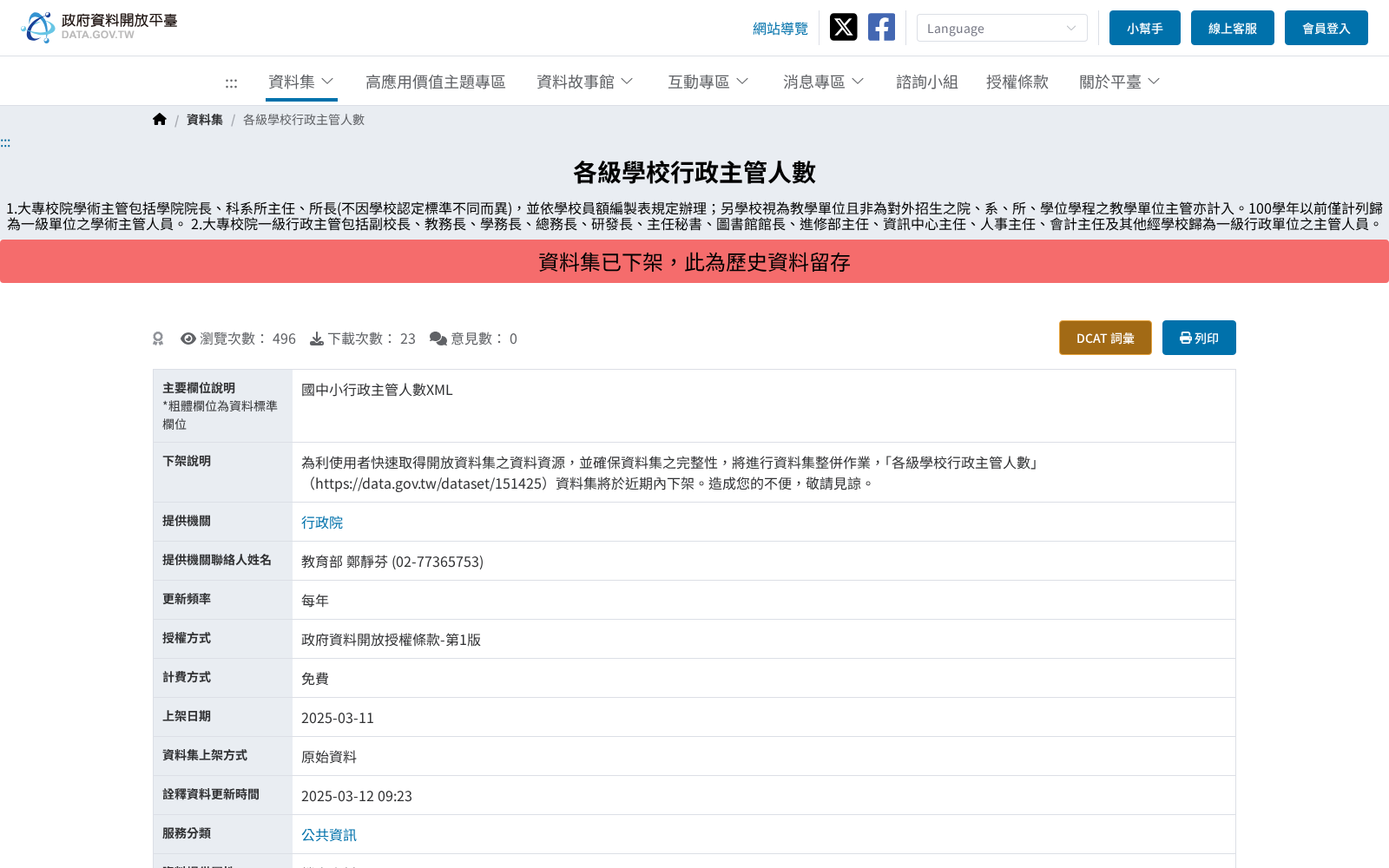Click the medal badge icon before view count
Screen dimensions: 1389x868
158,339
